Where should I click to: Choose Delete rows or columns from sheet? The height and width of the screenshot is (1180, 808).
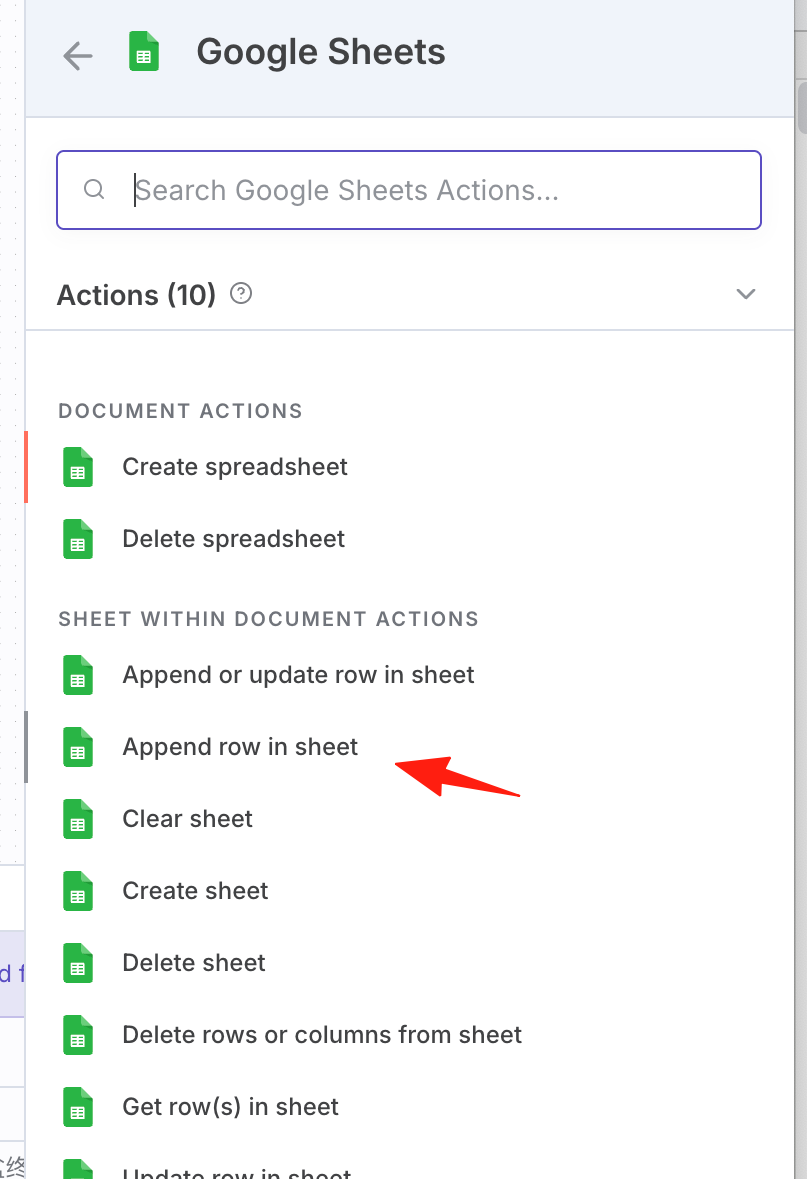322,1035
